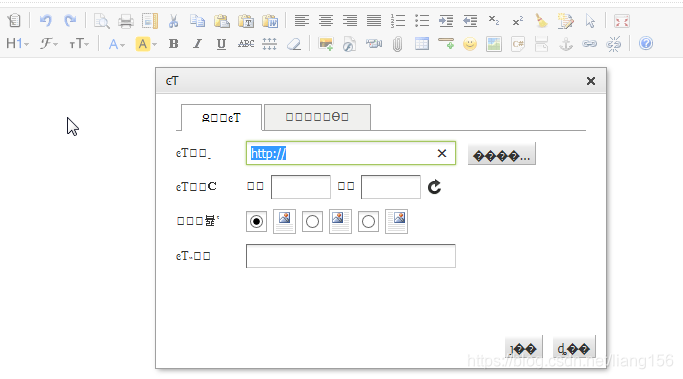
Task: Select the middle alignment radio button
Action: click(312, 222)
